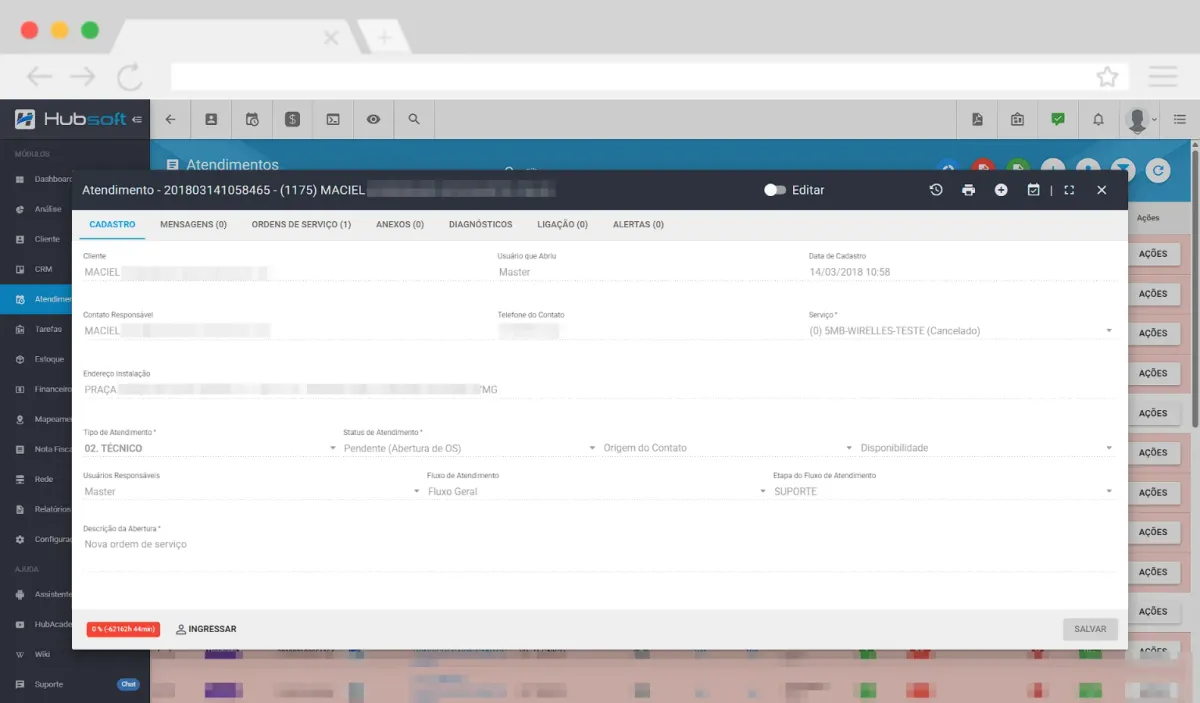Click the Endereço Instalação field
This screenshot has height=703, width=1200.
tap(599, 390)
